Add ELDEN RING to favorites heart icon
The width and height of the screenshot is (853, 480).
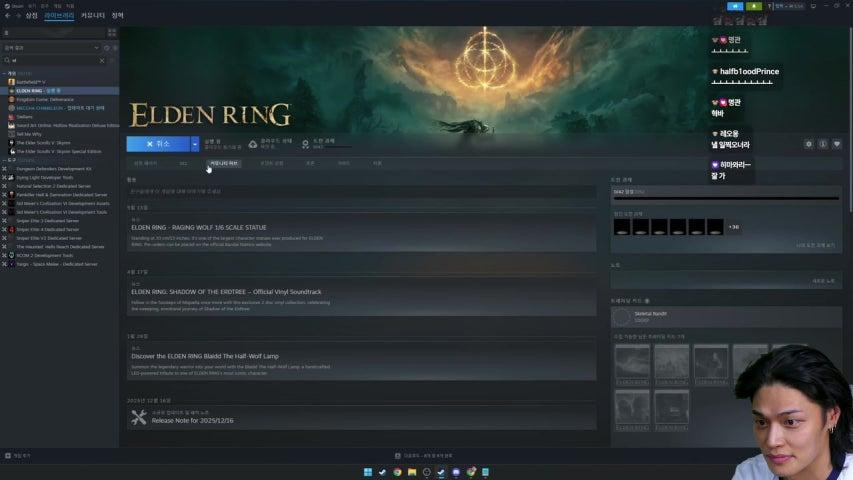[837, 144]
